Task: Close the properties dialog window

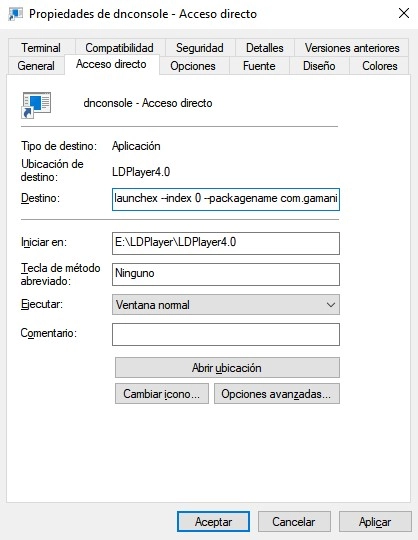Action: pos(404,13)
